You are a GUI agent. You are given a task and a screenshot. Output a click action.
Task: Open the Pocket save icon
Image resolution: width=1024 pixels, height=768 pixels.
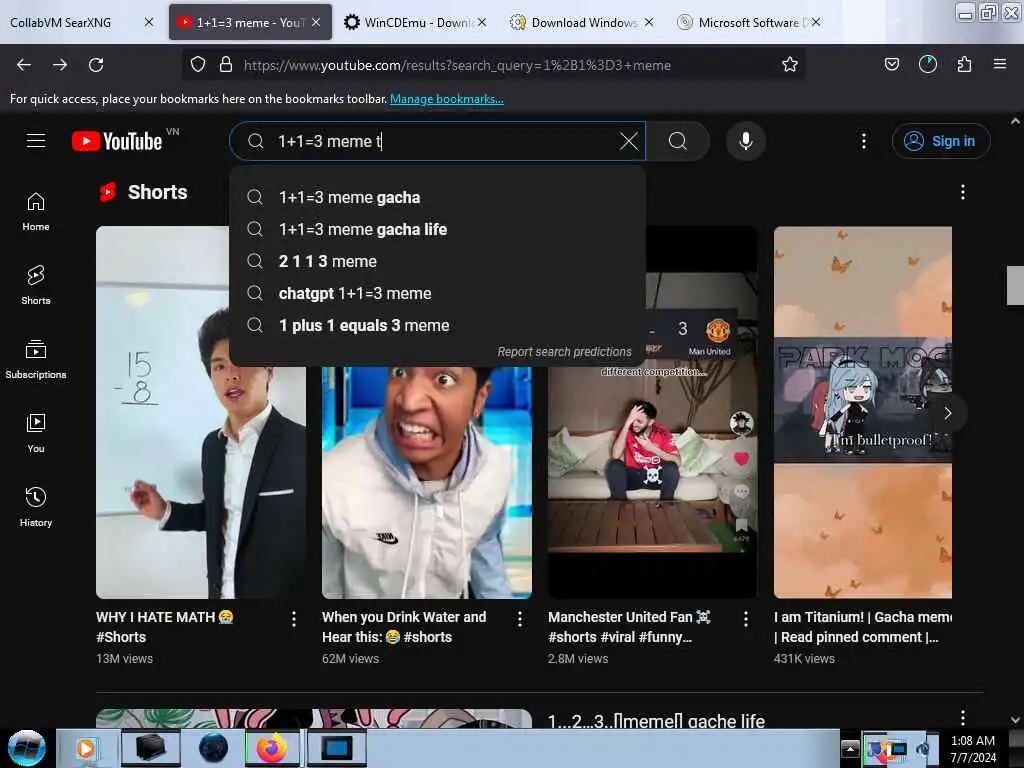tap(891, 64)
